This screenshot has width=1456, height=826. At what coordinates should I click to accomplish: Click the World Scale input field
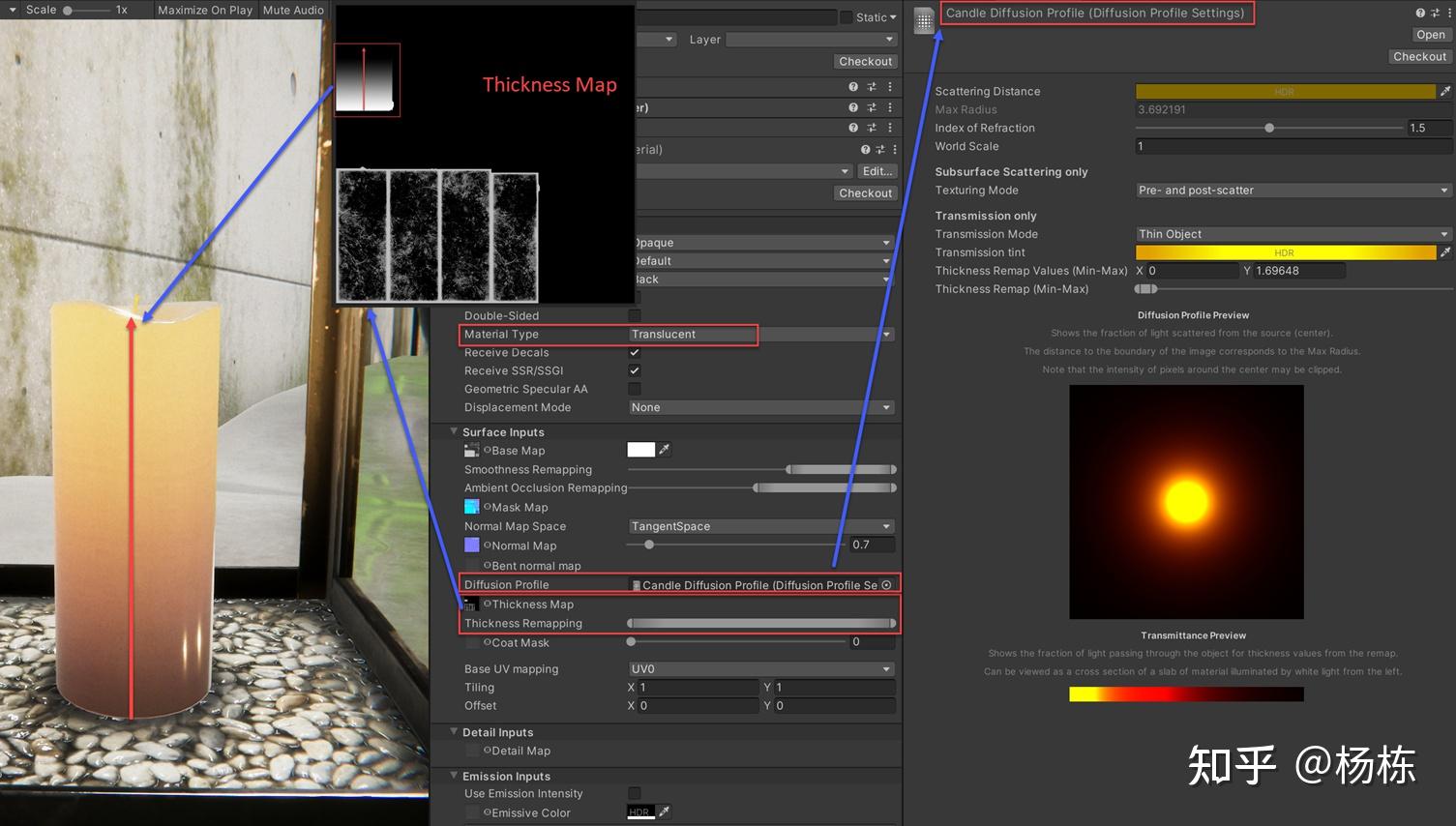pos(1293,146)
